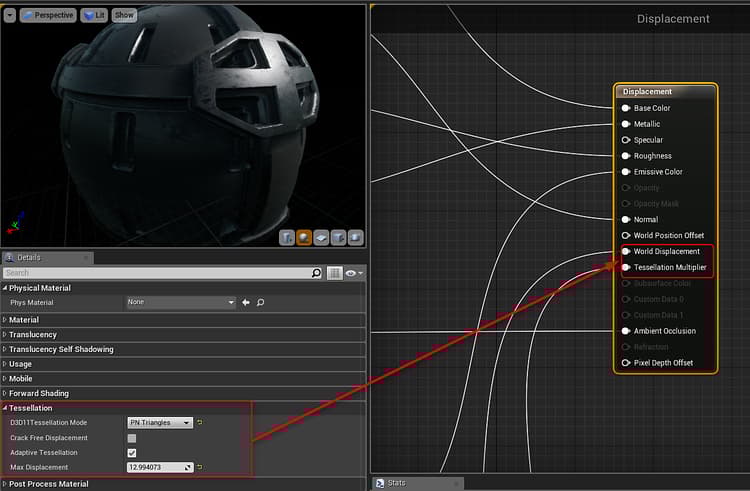Expand the Translucency section
The width and height of the screenshot is (750, 491).
[x=32, y=334]
